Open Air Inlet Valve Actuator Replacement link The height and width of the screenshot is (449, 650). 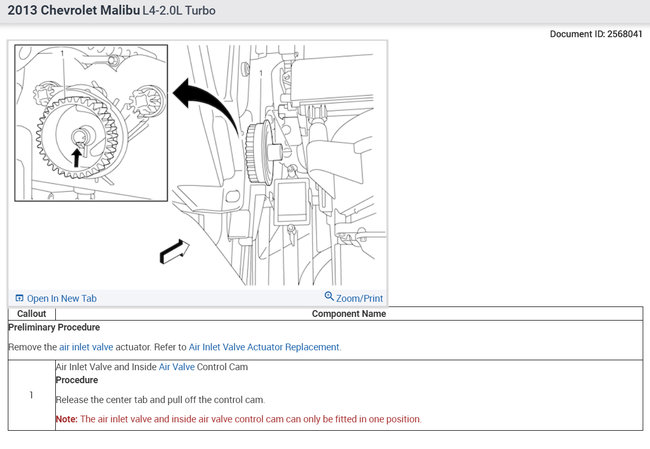point(264,347)
